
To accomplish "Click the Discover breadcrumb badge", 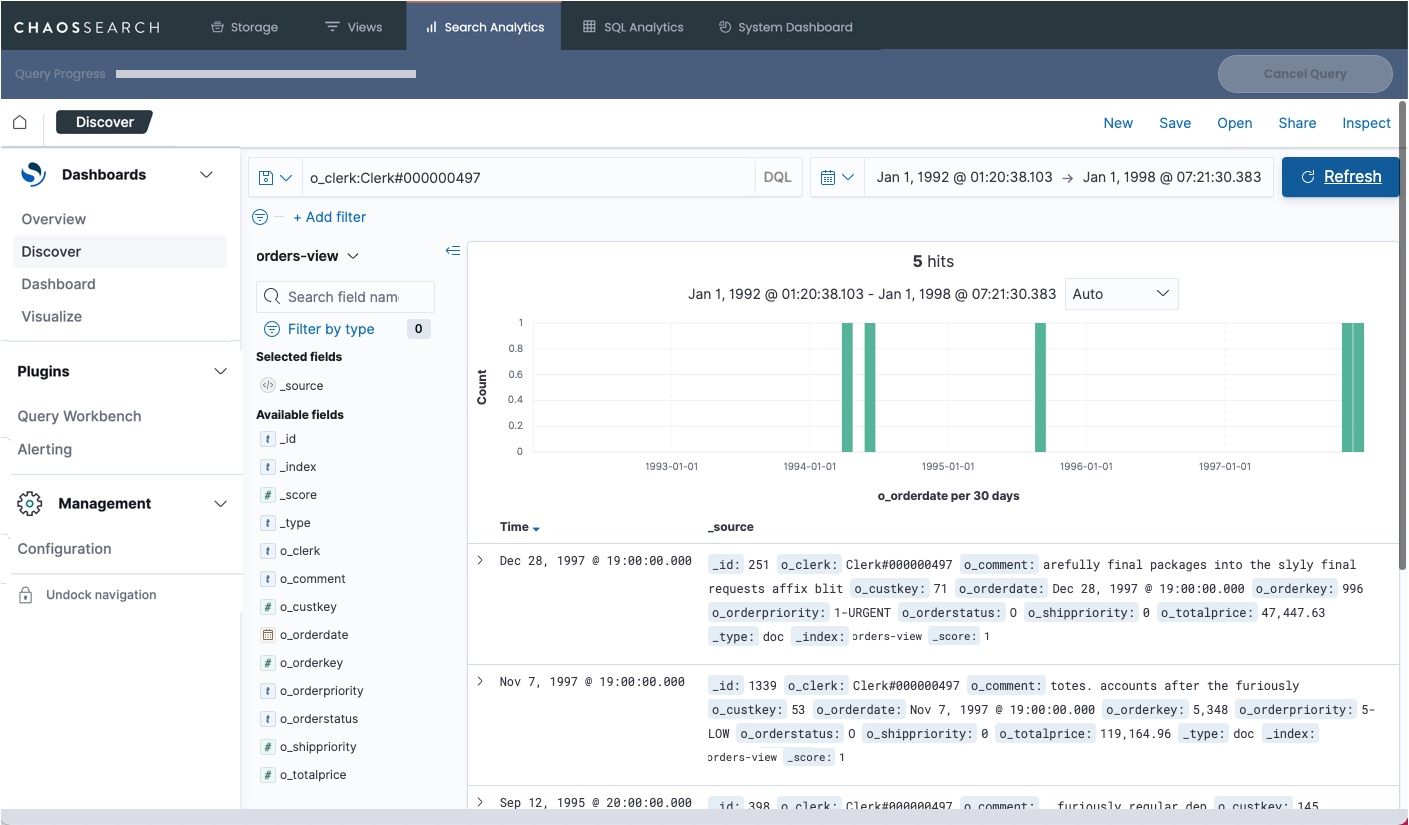I will pos(104,122).
